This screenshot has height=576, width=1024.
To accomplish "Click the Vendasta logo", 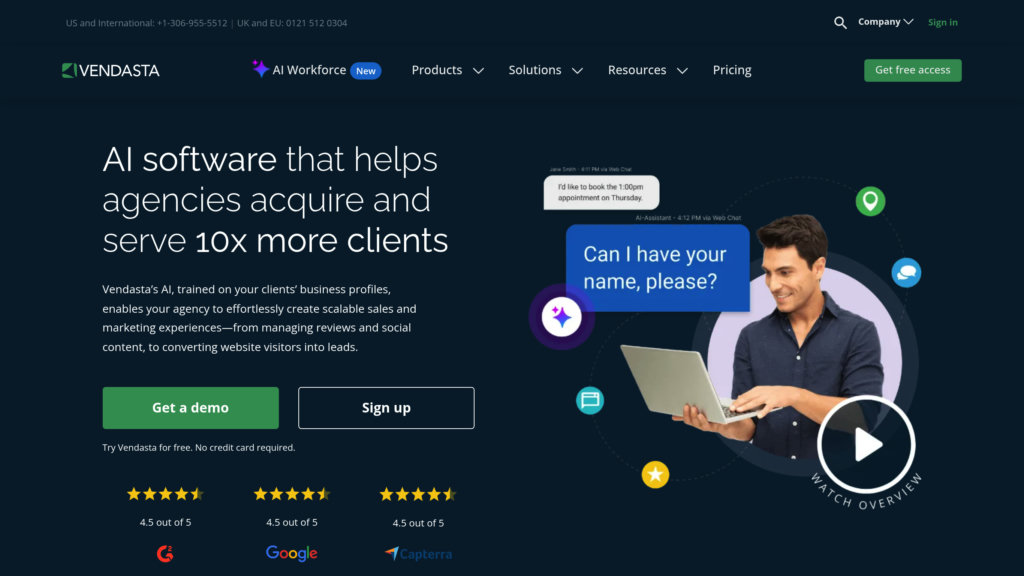I will coord(110,70).
